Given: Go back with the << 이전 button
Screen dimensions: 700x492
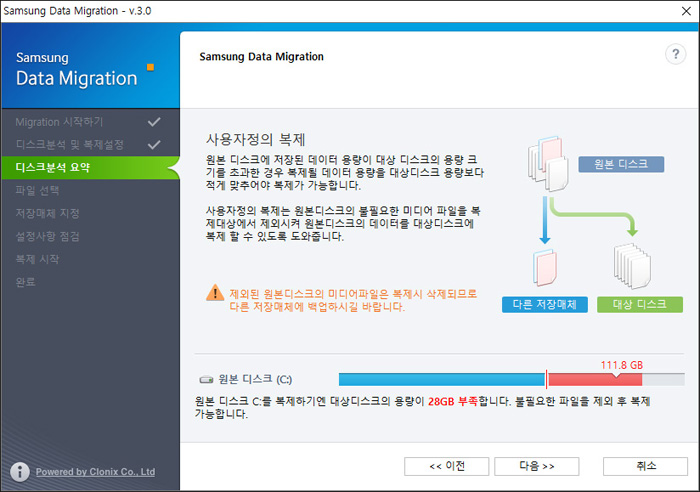Looking at the screenshot, I should 446,466.
